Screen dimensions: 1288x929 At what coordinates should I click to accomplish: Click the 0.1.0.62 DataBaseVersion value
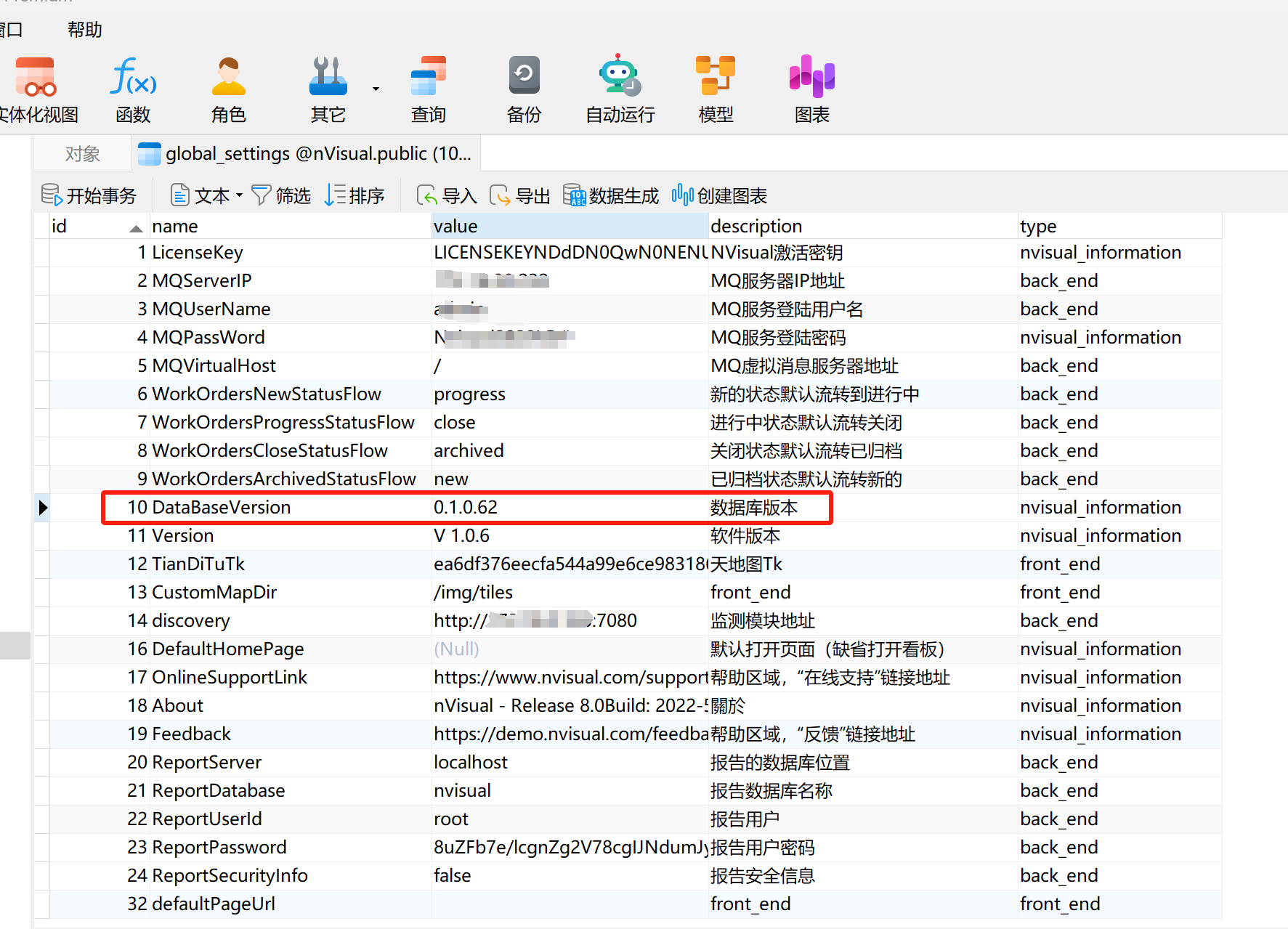click(x=570, y=508)
